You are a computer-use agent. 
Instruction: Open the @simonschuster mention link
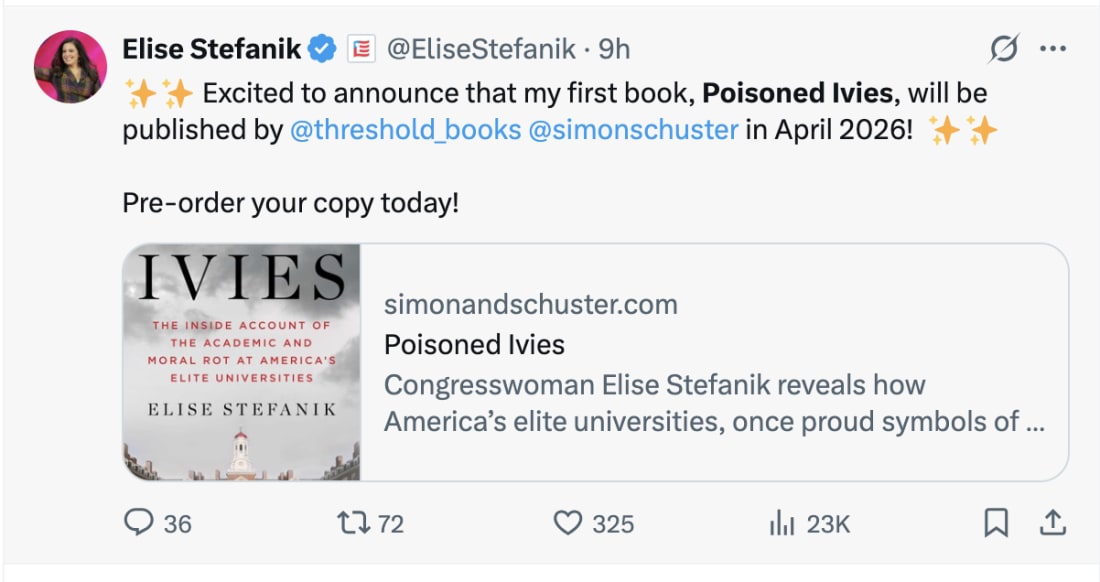click(632, 130)
